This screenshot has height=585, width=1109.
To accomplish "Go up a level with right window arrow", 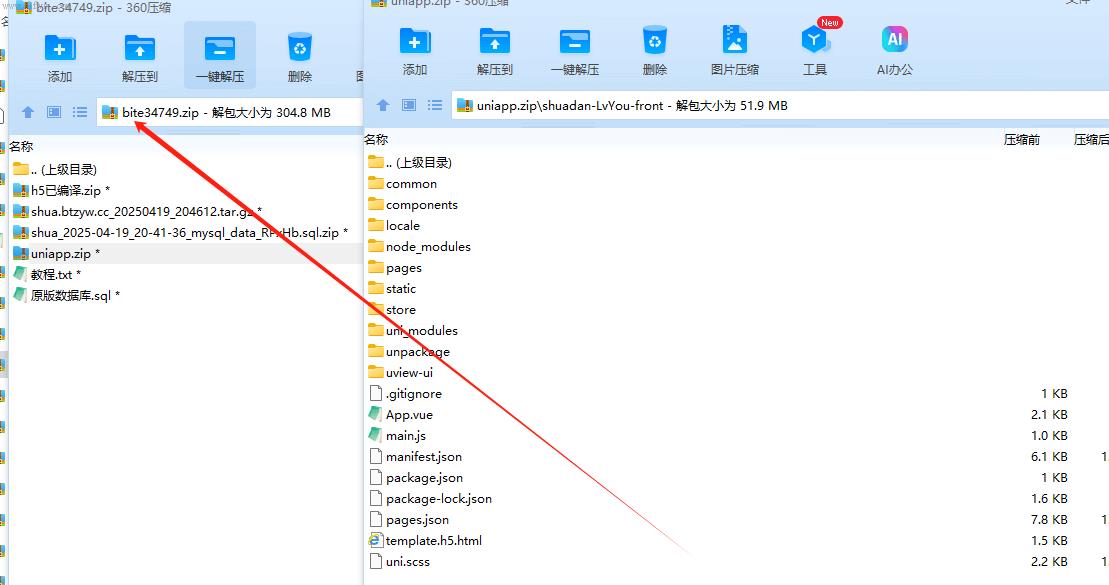I will point(382,105).
